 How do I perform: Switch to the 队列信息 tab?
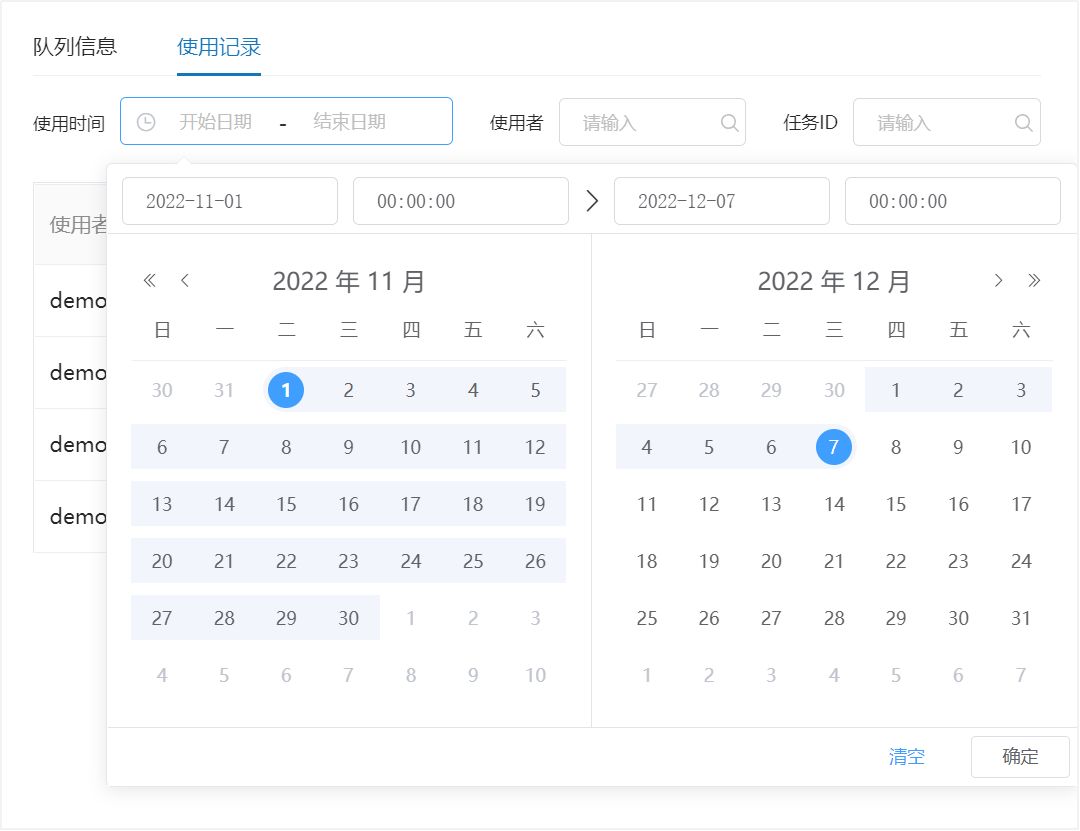tap(75, 47)
